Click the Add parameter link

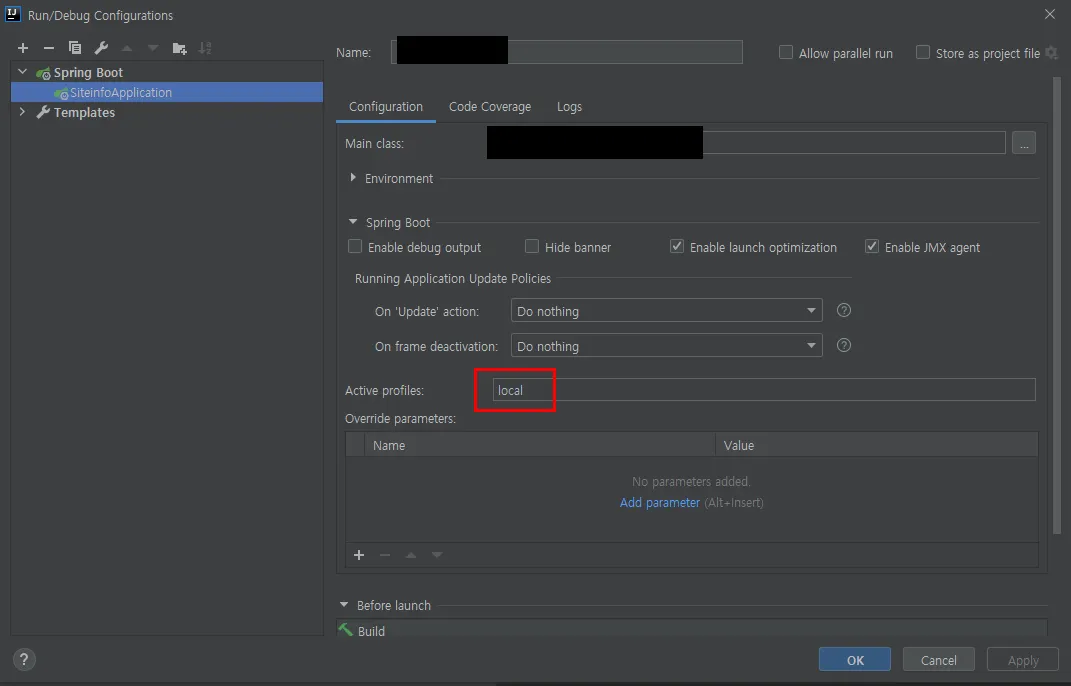pos(659,502)
